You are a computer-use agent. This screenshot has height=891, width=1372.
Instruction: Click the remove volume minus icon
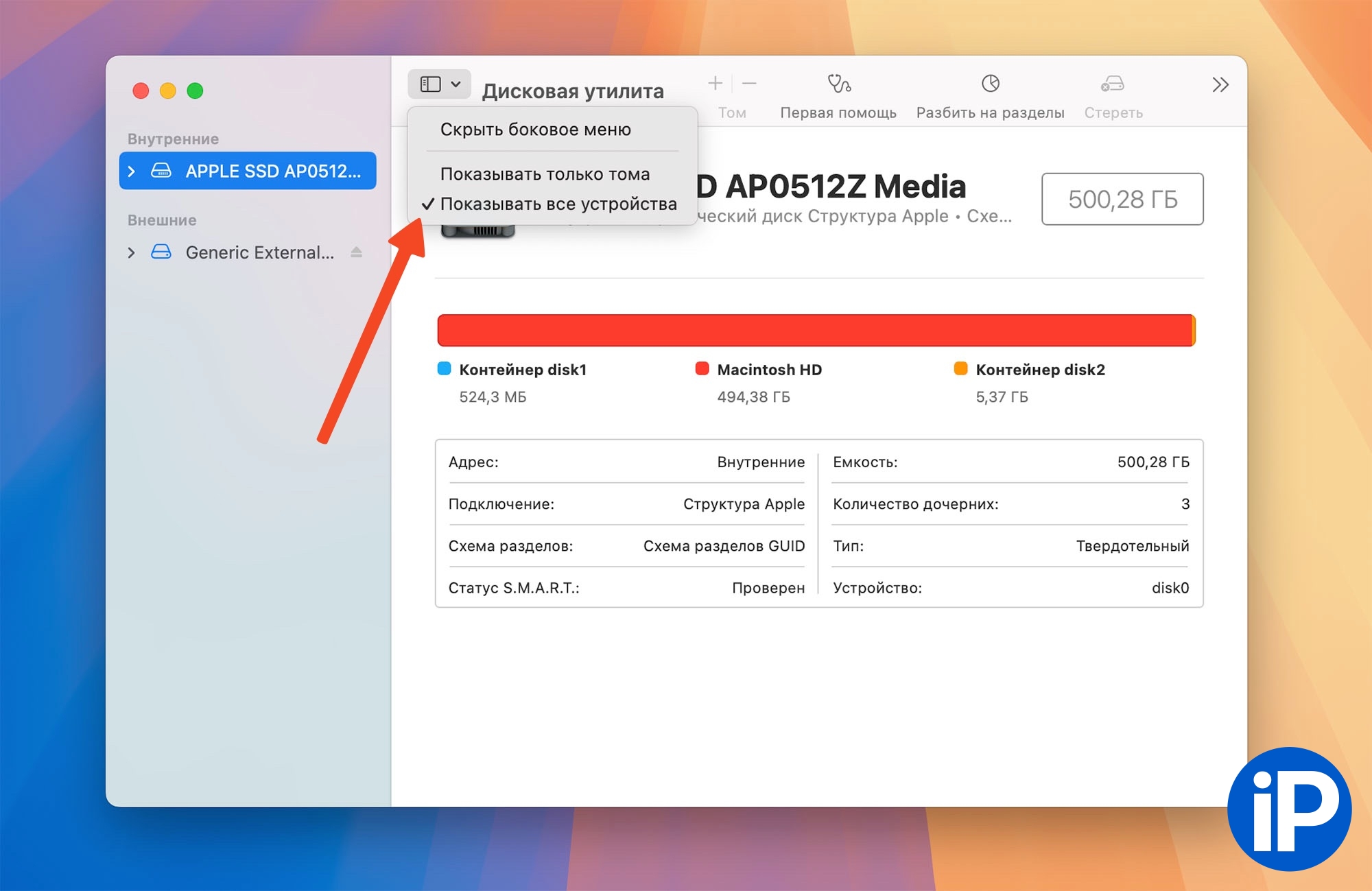(749, 84)
